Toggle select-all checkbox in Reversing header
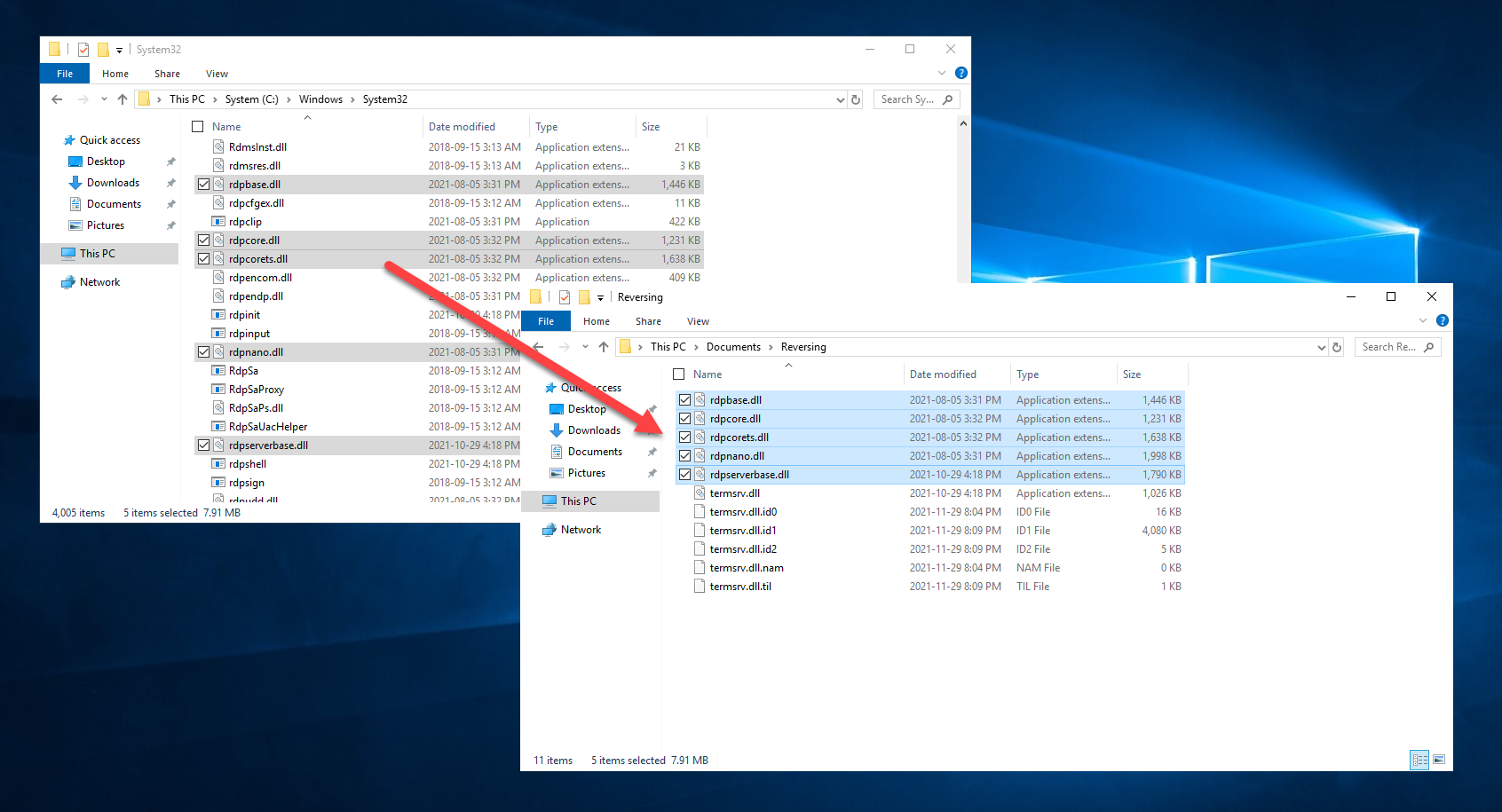The image size is (1502, 812). click(x=679, y=374)
